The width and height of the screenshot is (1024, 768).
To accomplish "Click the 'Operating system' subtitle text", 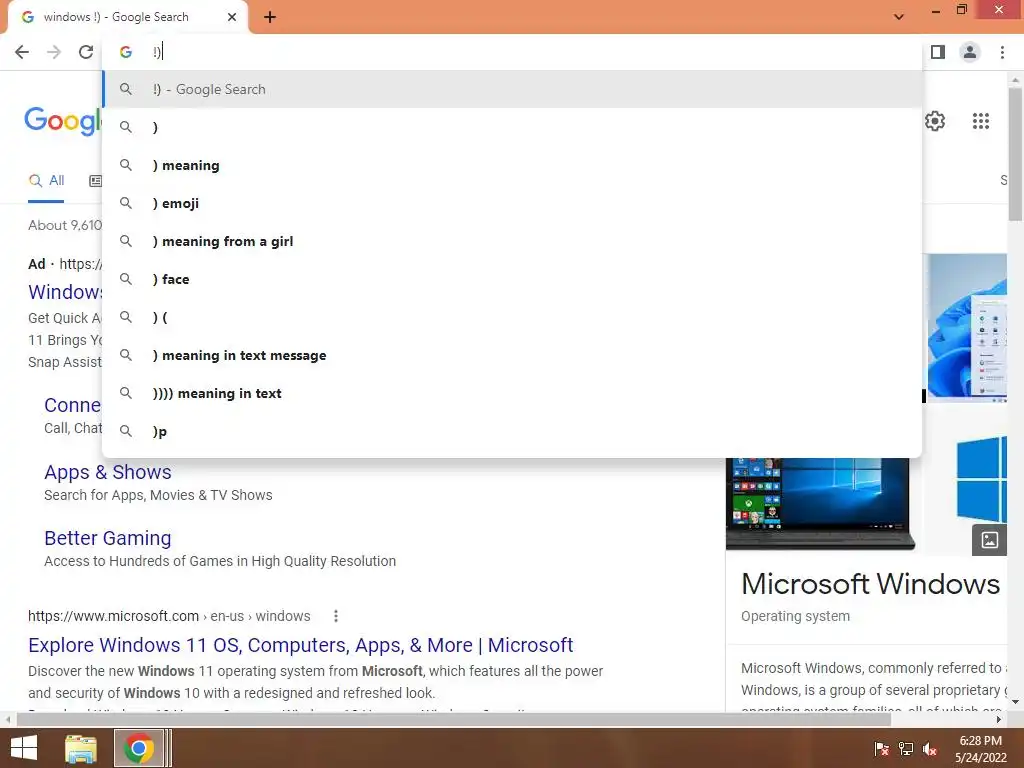I will (x=795, y=616).
